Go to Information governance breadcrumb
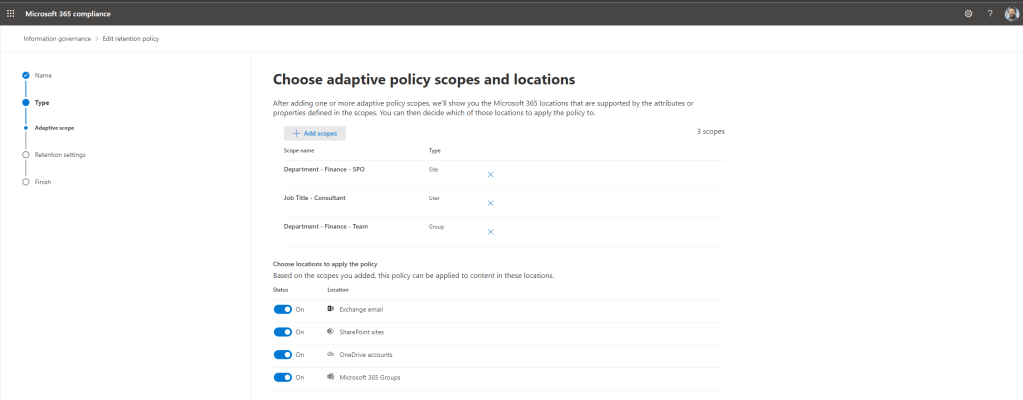 coord(57,38)
